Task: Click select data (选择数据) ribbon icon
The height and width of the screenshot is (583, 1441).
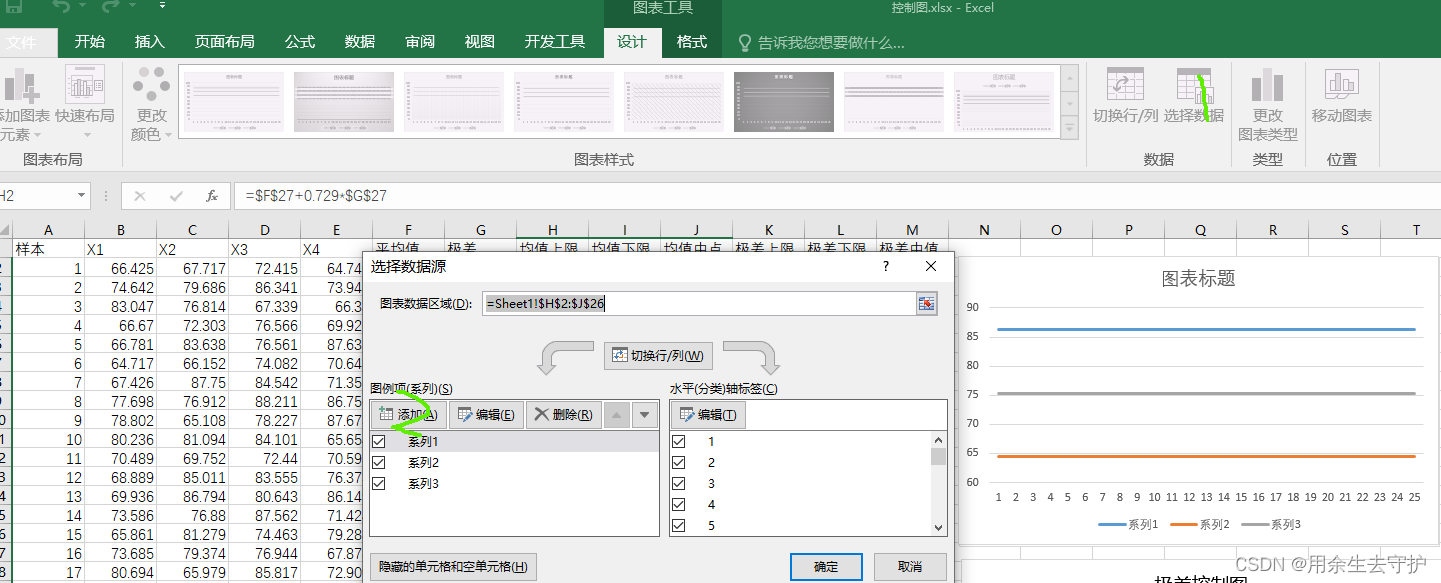Action: click(1194, 95)
